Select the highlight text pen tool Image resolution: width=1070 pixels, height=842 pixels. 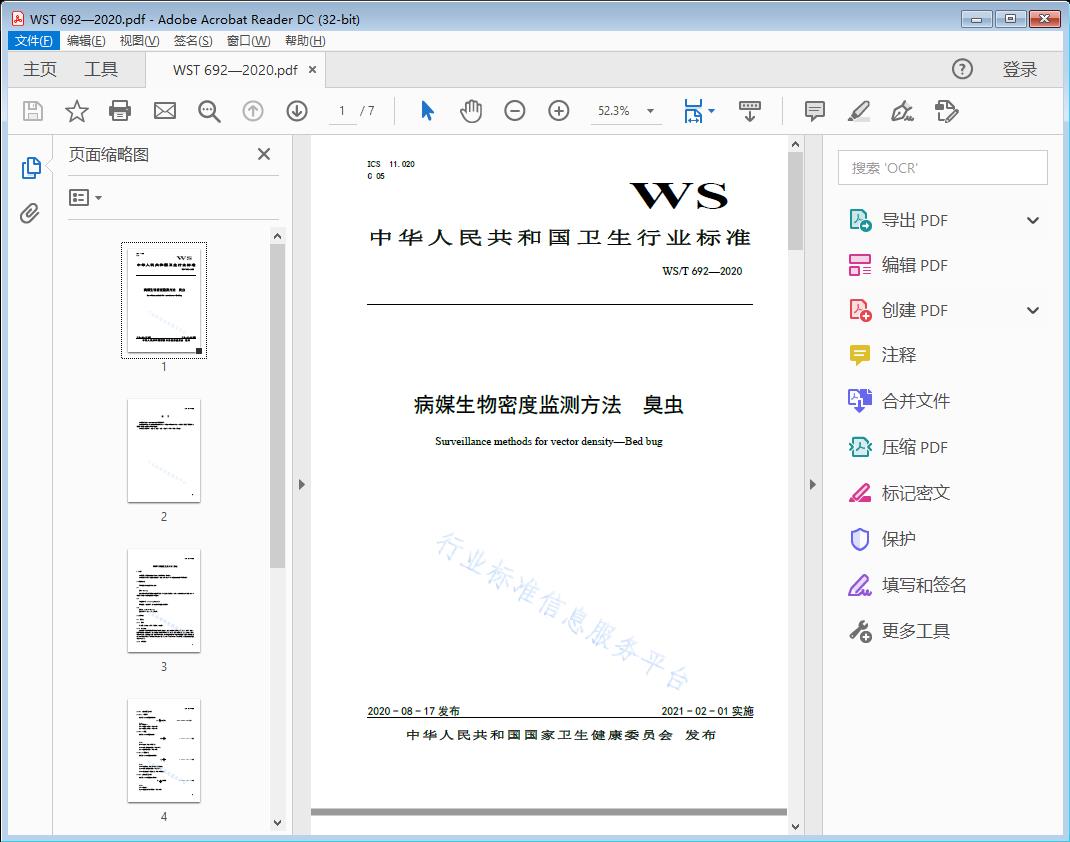tap(858, 111)
